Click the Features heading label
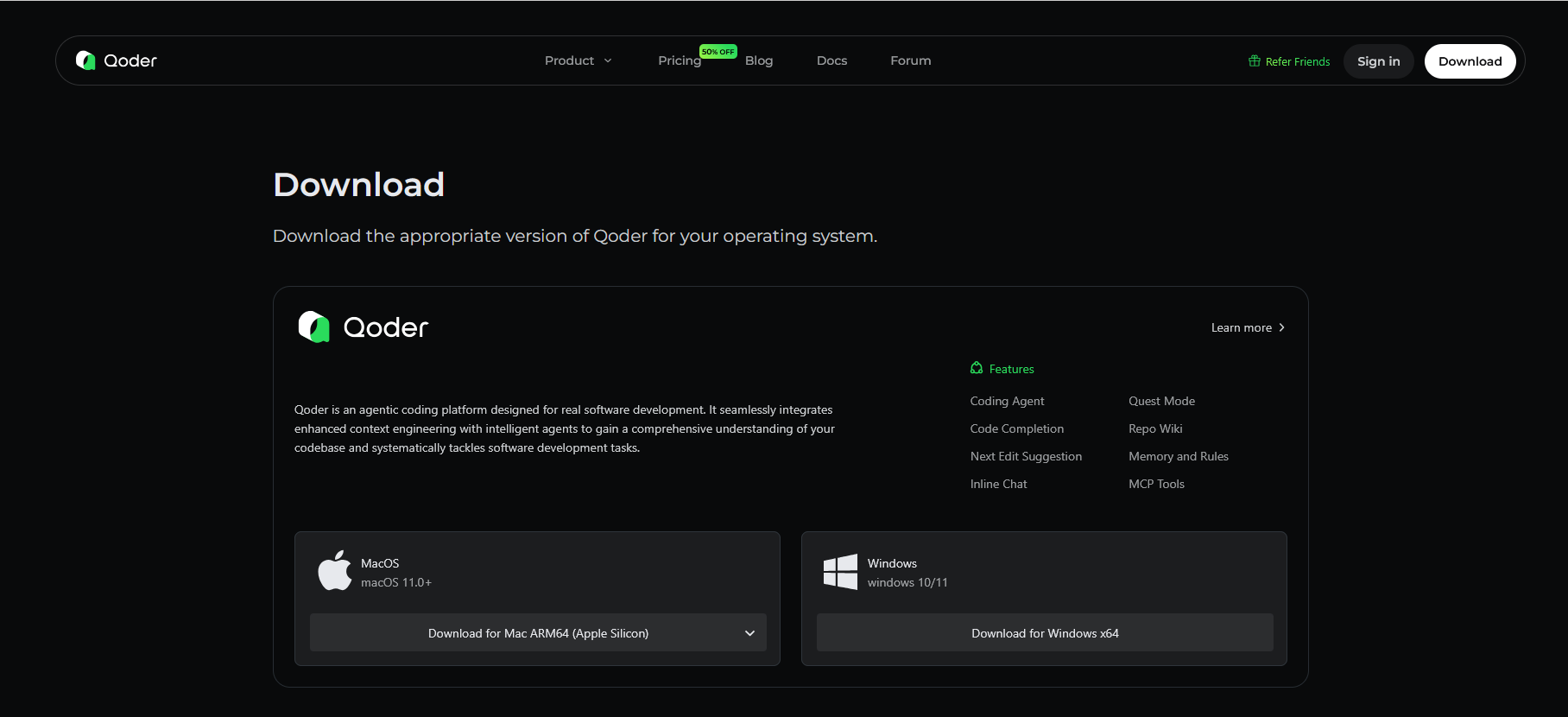 tap(1012, 369)
